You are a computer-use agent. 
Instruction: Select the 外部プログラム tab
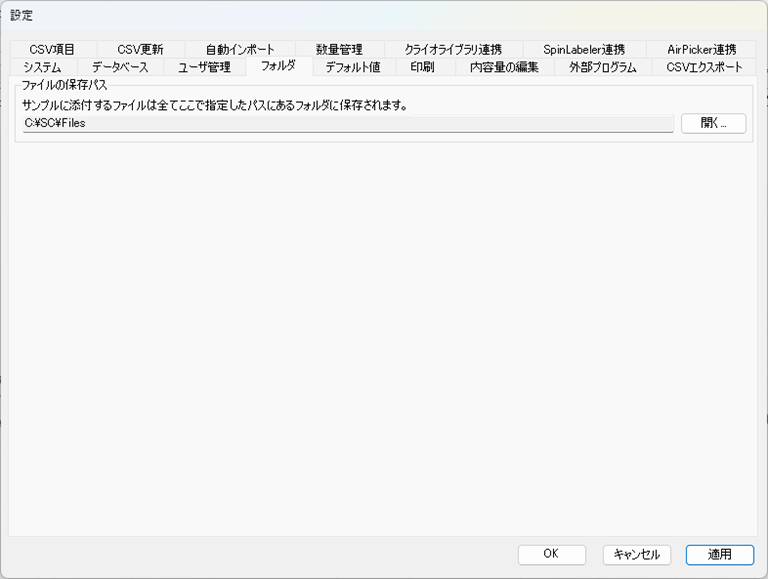(x=602, y=67)
